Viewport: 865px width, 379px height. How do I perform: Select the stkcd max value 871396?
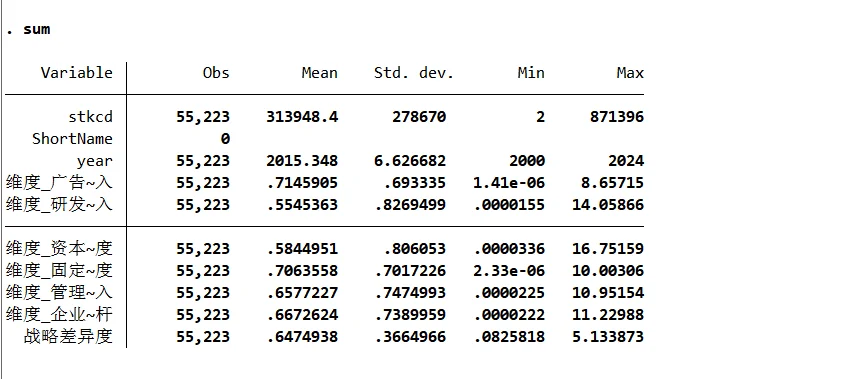click(616, 117)
